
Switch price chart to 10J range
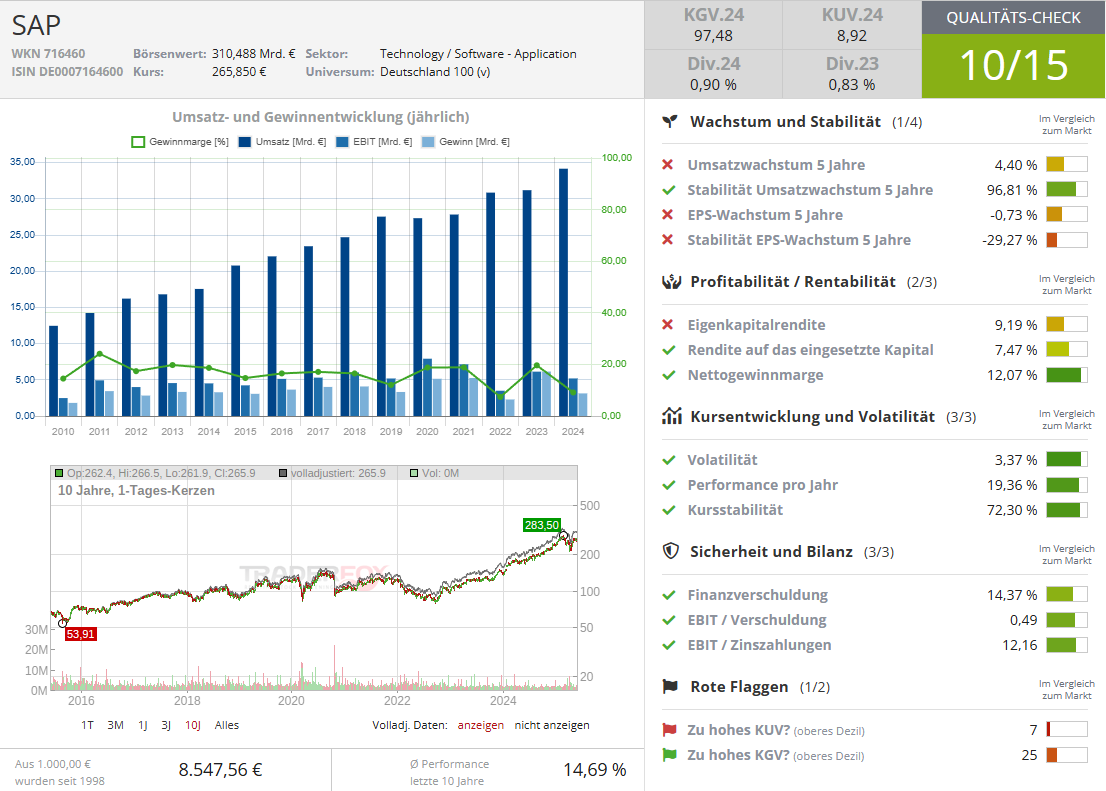coord(193,725)
